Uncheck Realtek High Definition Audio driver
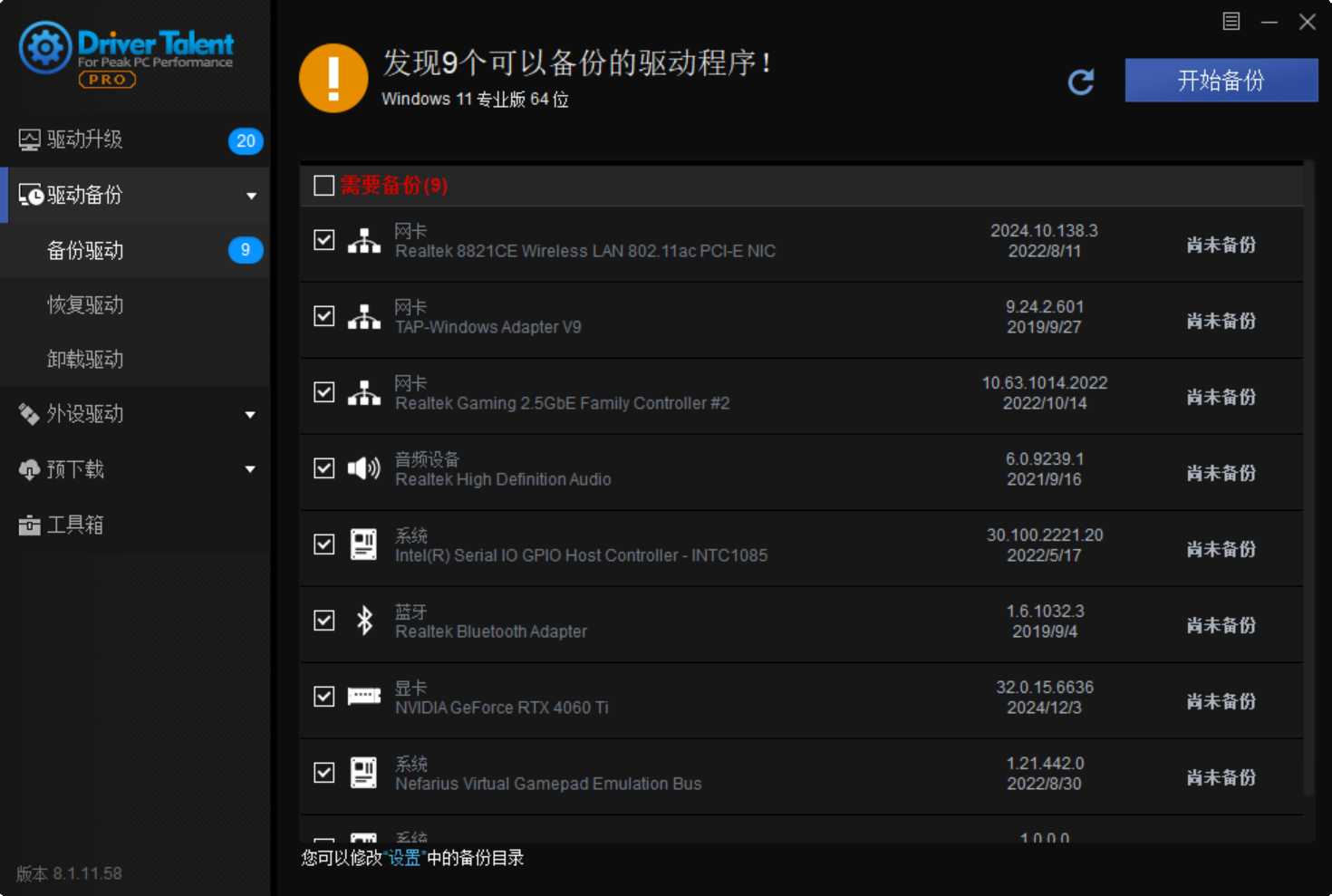This screenshot has height=896, width=1332. coord(323,468)
